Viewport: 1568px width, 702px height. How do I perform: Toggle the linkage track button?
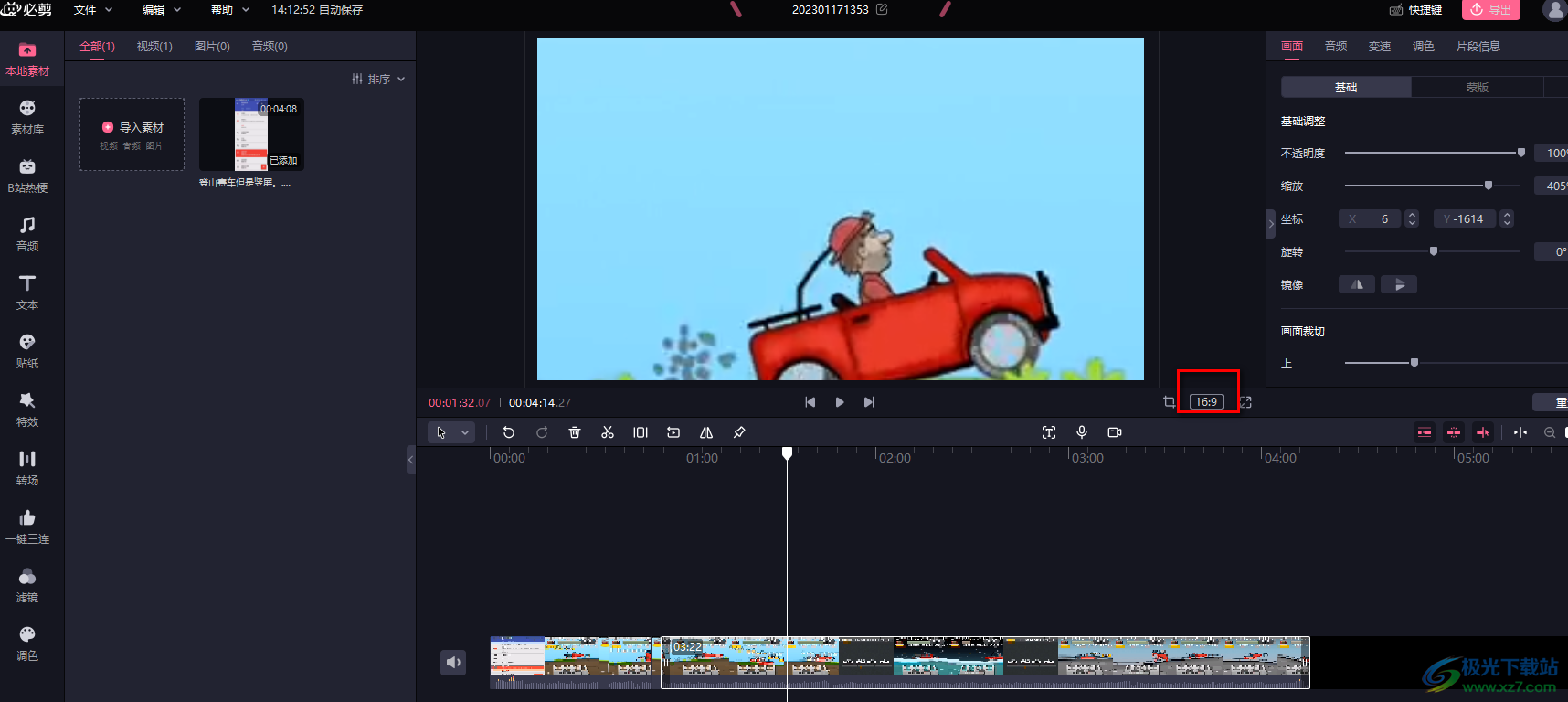pos(1483,432)
